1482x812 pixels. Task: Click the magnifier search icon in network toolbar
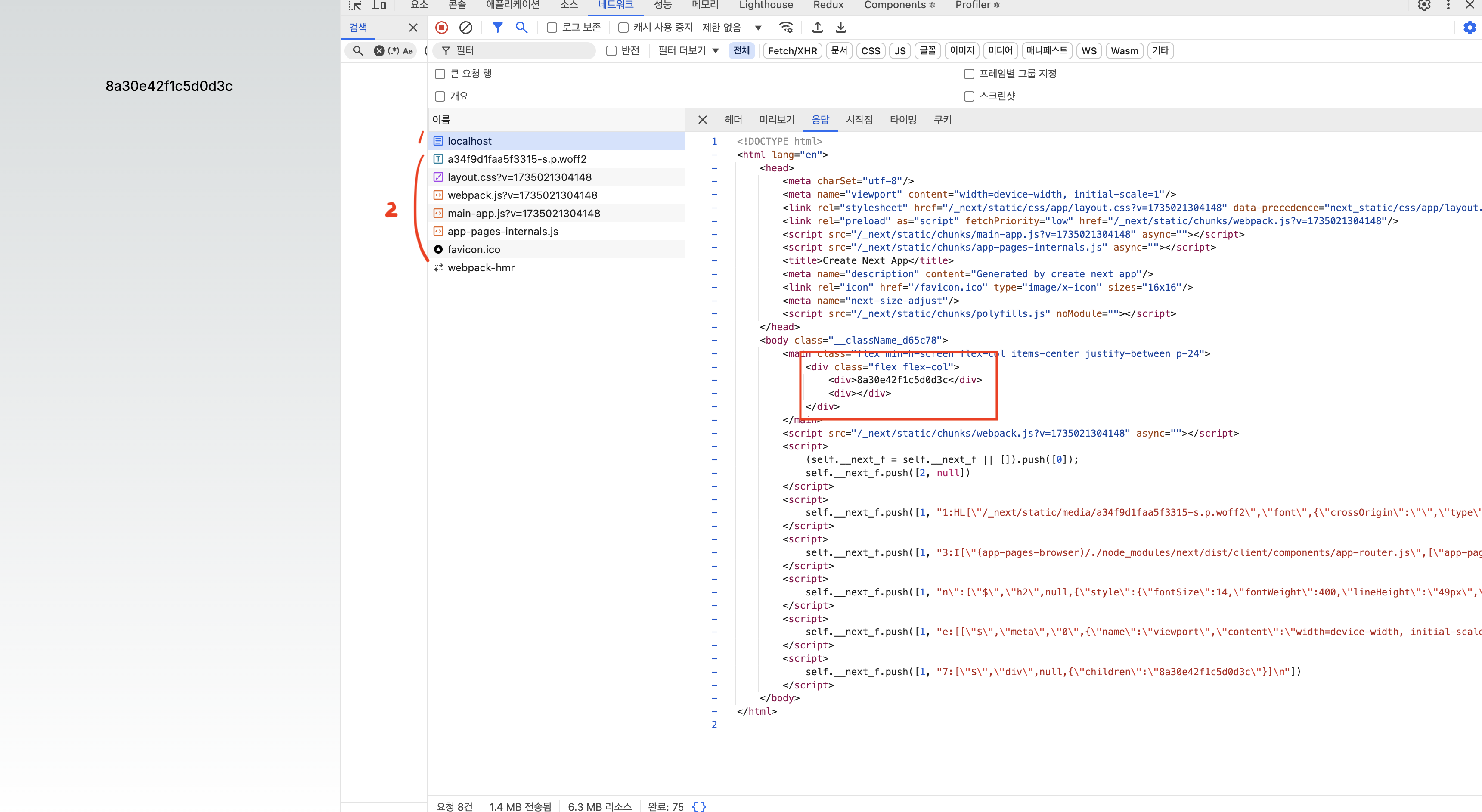pyautogui.click(x=521, y=27)
